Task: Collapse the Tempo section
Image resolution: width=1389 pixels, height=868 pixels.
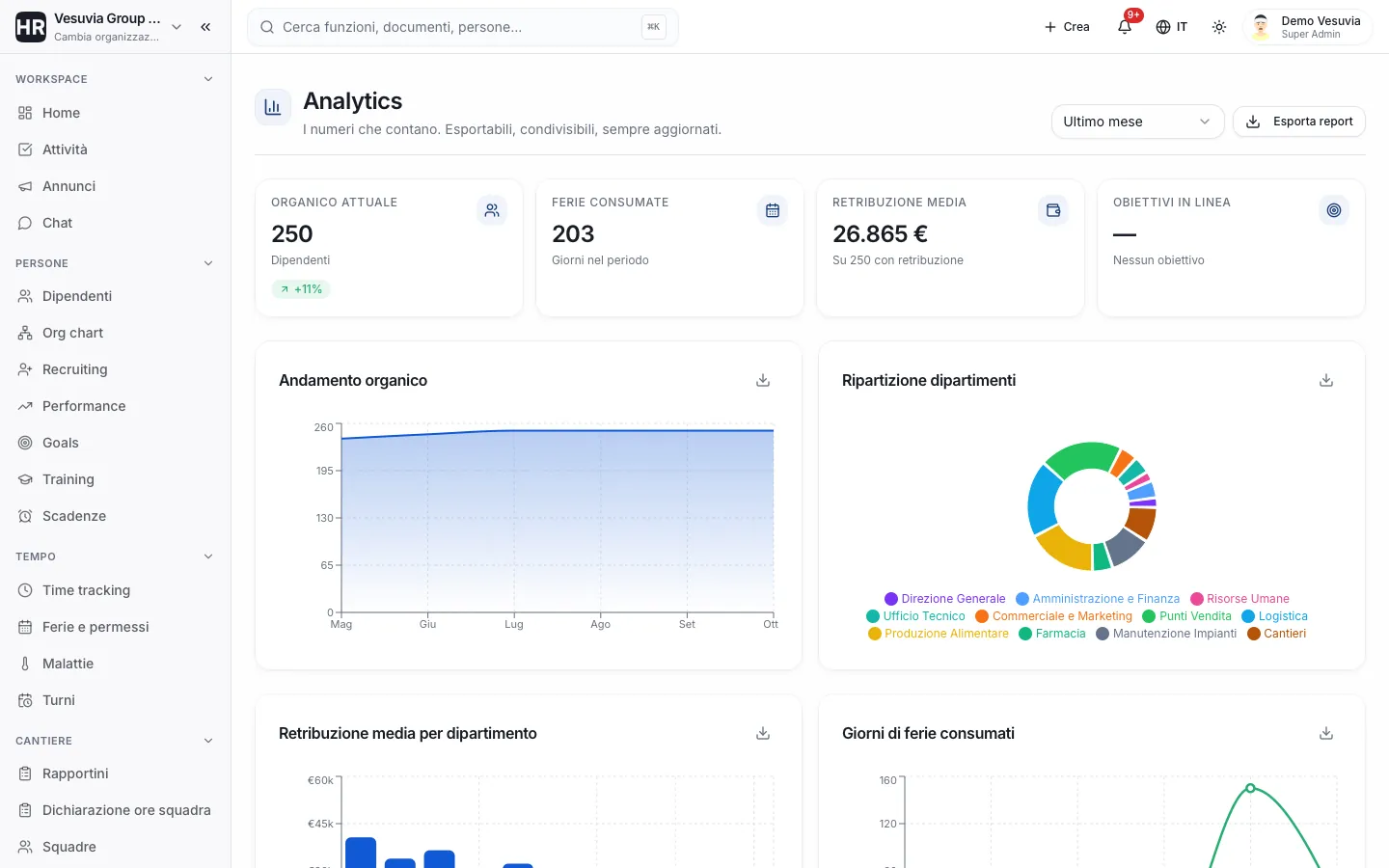Action: (208, 556)
